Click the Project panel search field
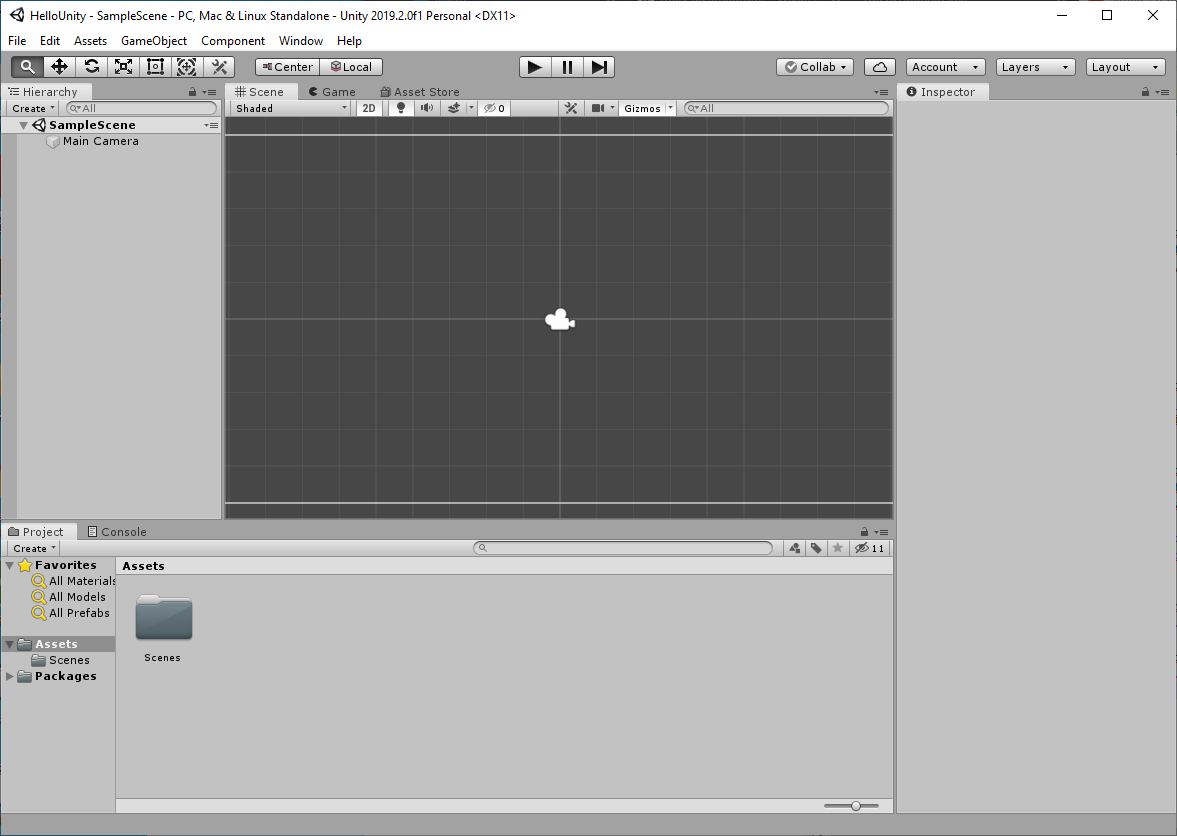1177x836 pixels. (x=623, y=548)
